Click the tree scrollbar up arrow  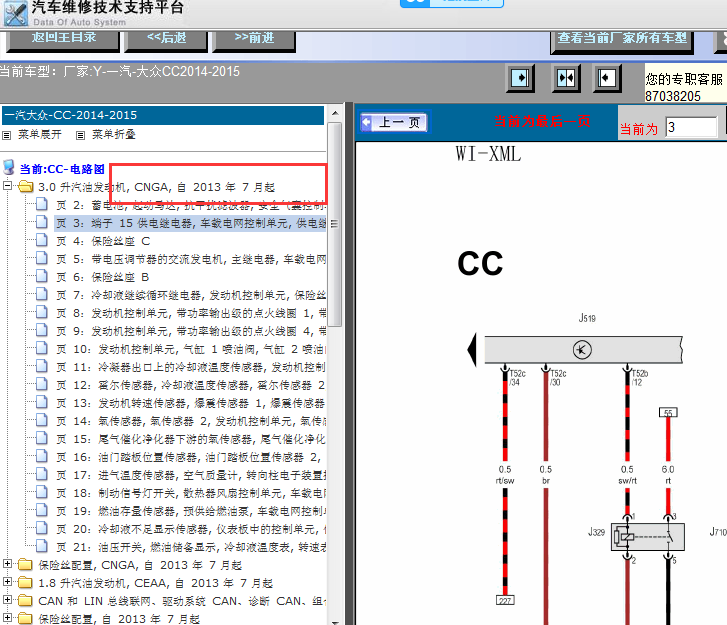pyautogui.click(x=335, y=113)
